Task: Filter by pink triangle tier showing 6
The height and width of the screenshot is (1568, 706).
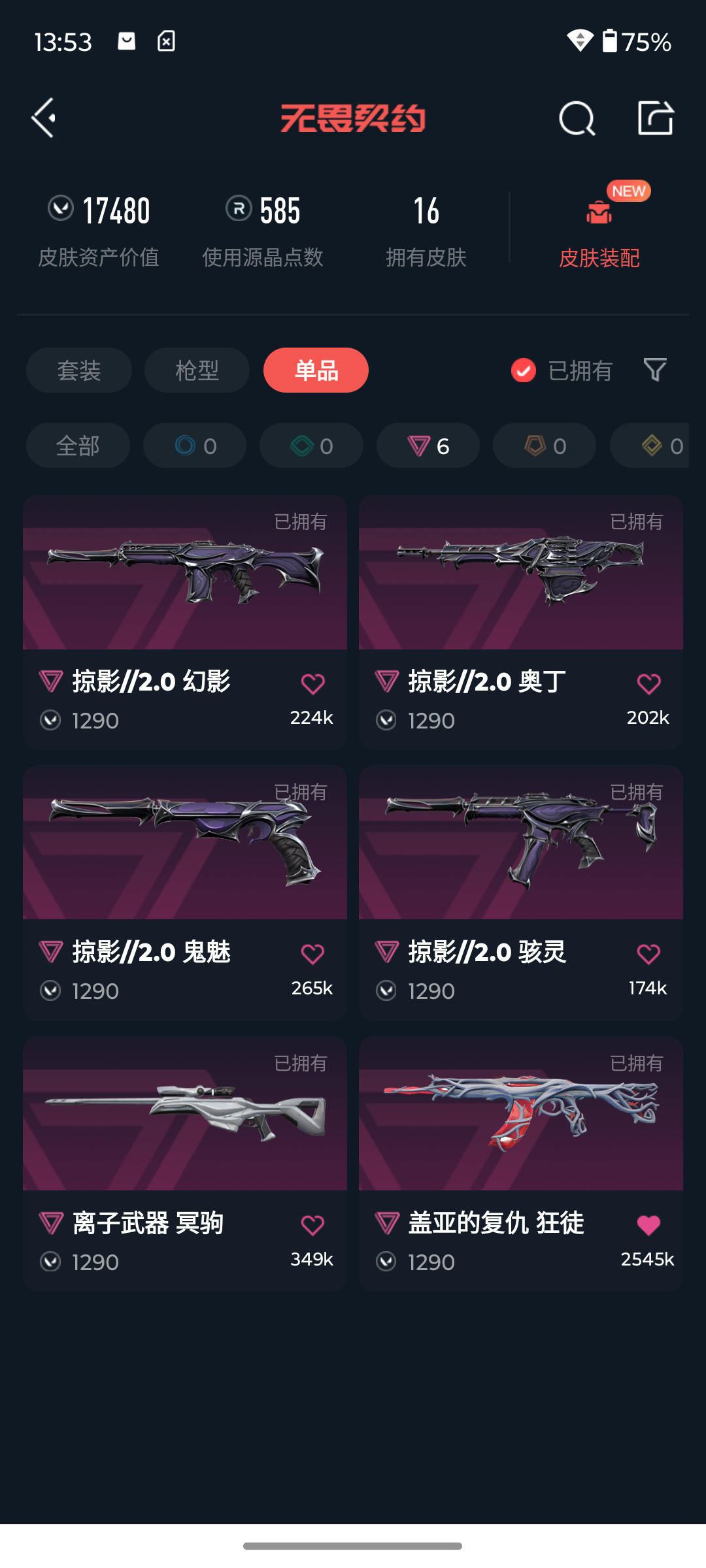Action: tap(428, 446)
